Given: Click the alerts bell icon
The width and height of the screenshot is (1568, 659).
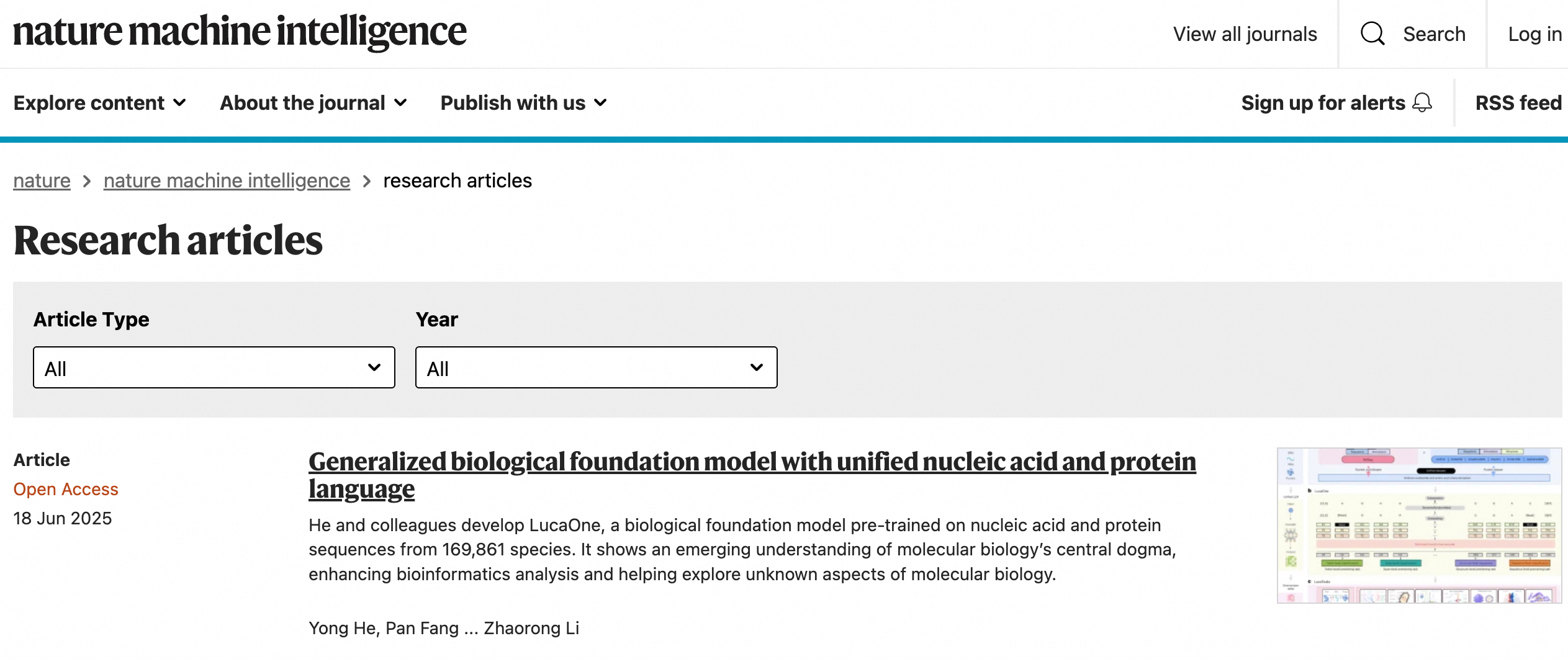Looking at the screenshot, I should pyautogui.click(x=1422, y=102).
